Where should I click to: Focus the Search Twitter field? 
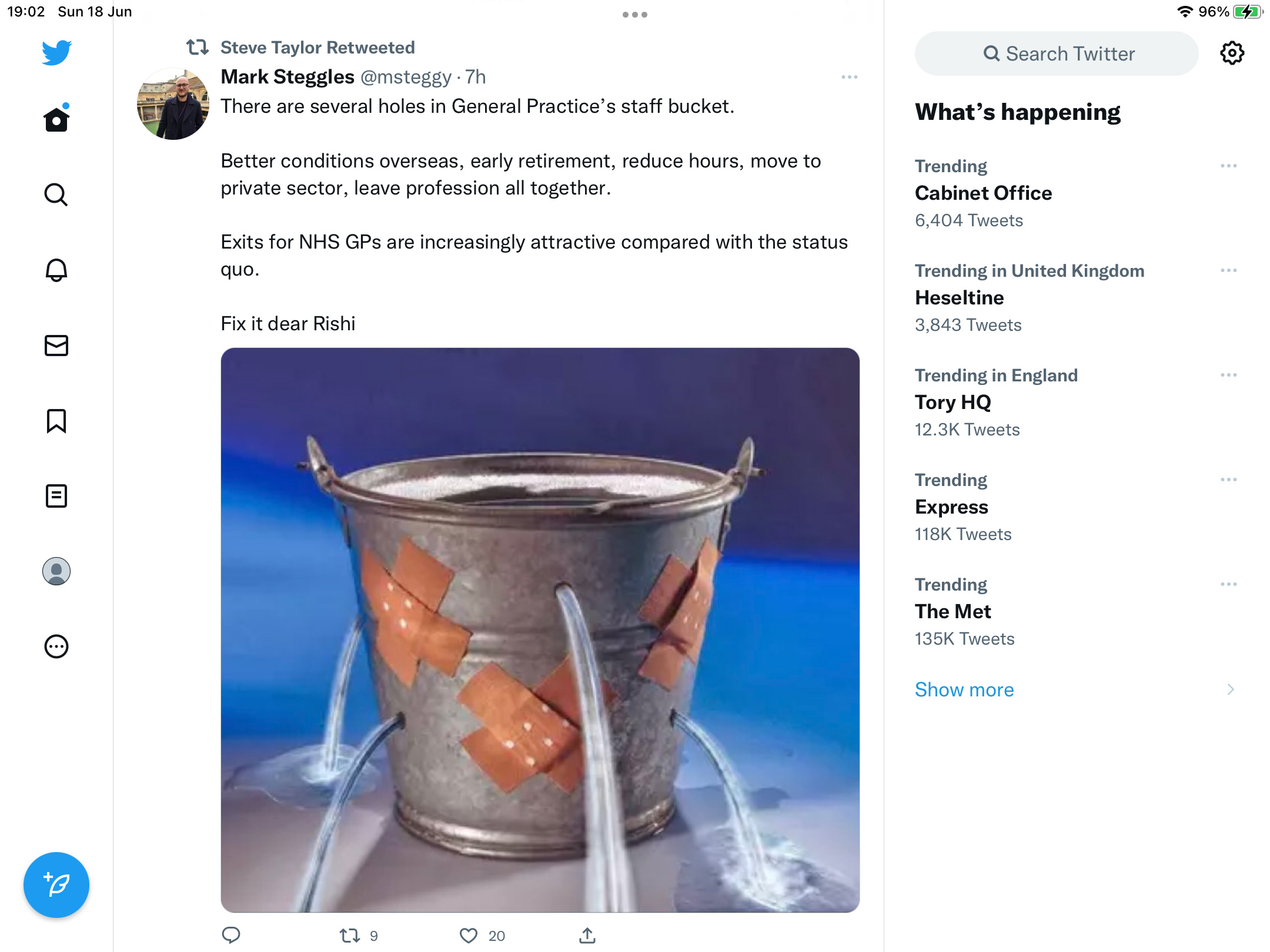coord(1057,53)
